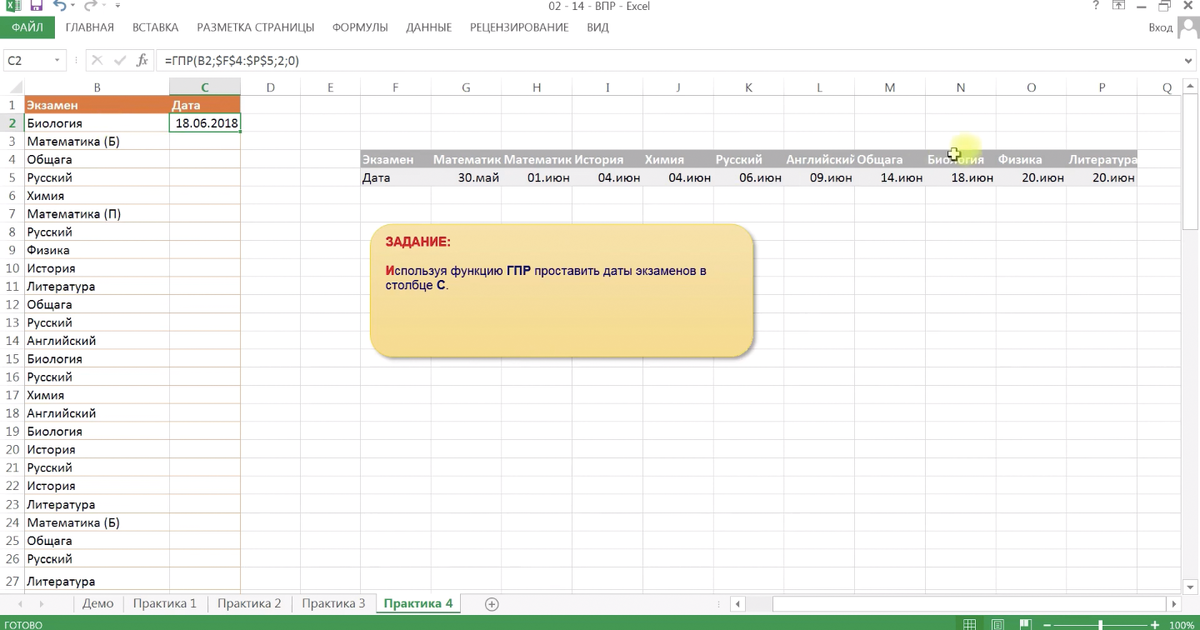Open the РАЗМЕТКА СТРАНИЦЫ ribbon tab
Viewport: 1200px width, 630px height.
(x=255, y=28)
